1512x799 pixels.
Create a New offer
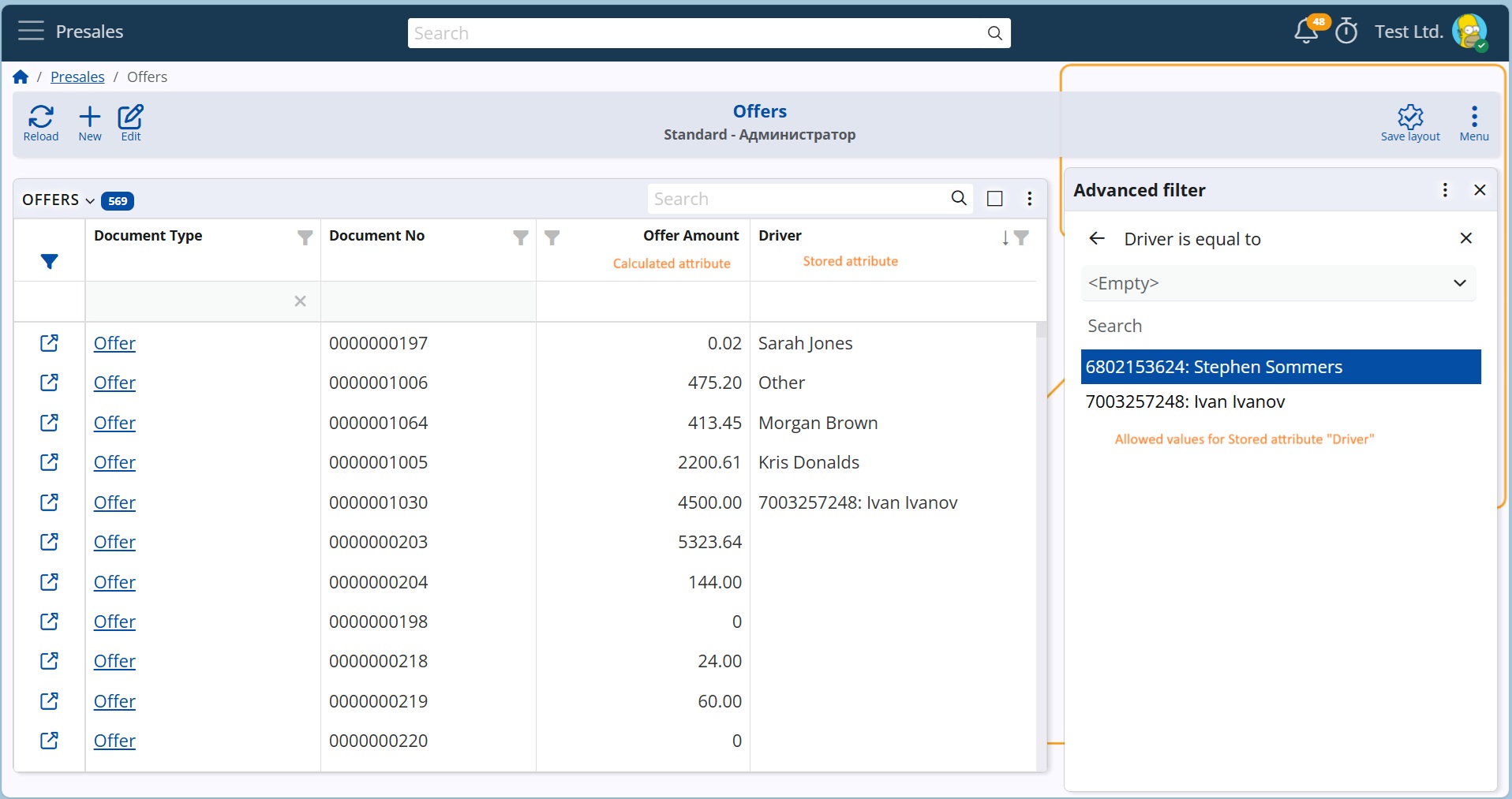click(90, 123)
